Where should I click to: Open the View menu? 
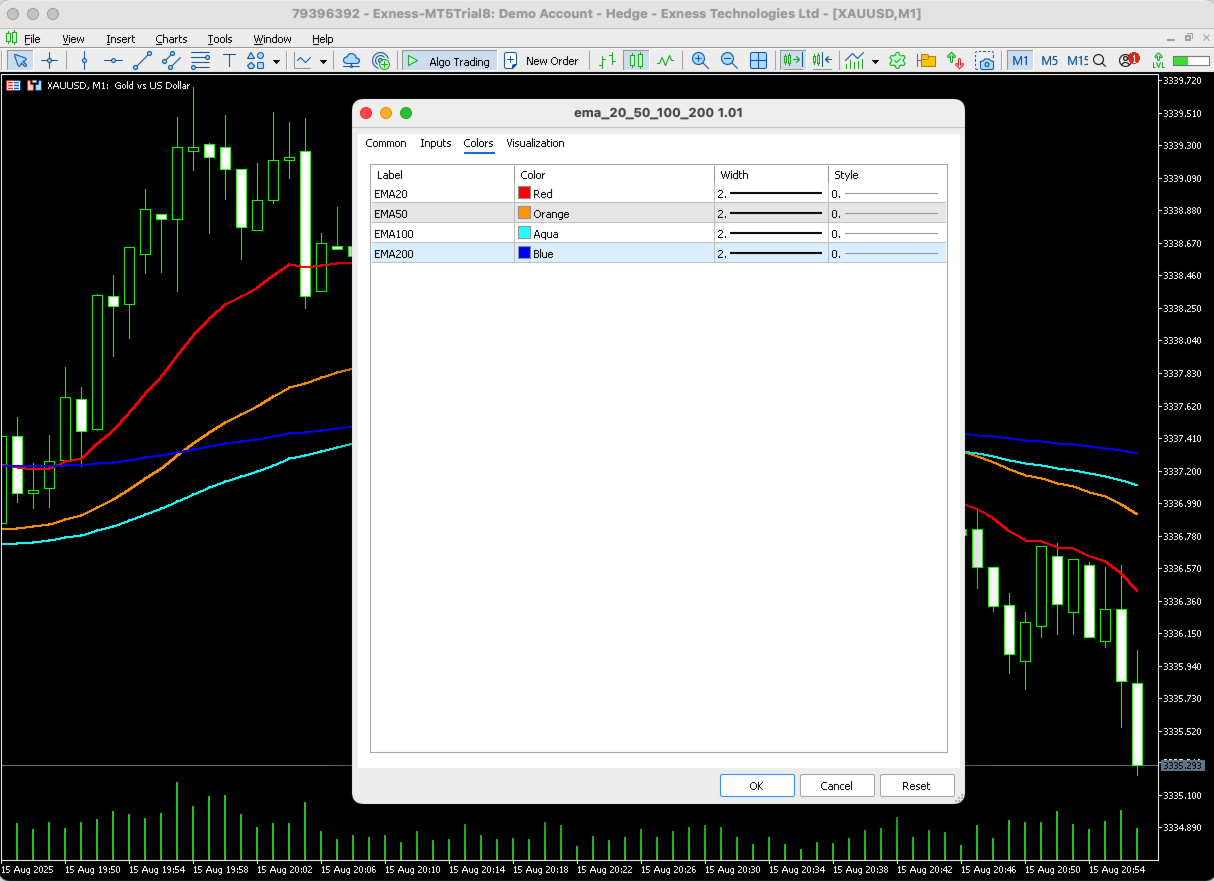coord(73,39)
